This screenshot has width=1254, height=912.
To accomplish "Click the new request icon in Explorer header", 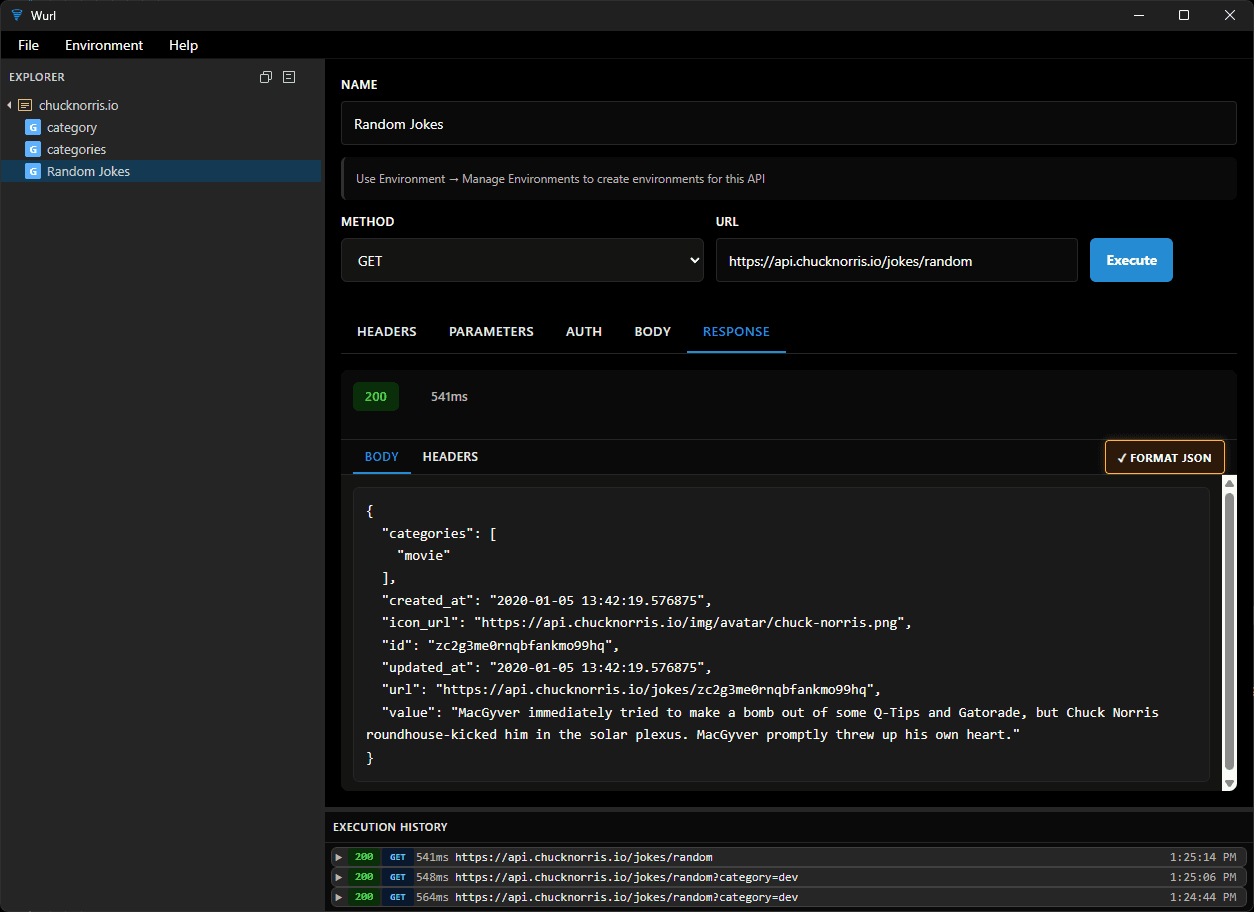I will click(289, 76).
